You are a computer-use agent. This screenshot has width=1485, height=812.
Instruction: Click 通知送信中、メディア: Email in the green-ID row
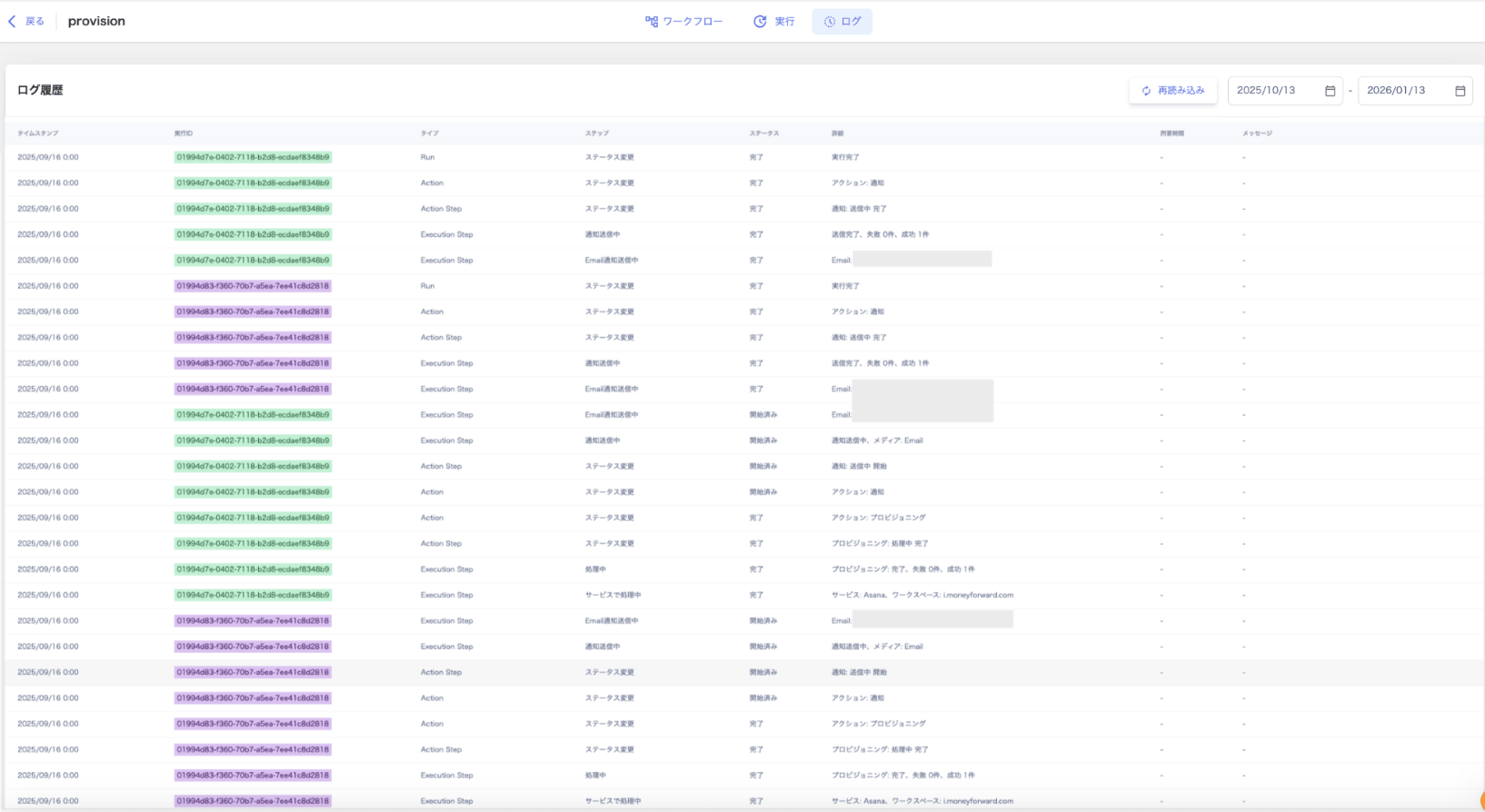(877, 441)
